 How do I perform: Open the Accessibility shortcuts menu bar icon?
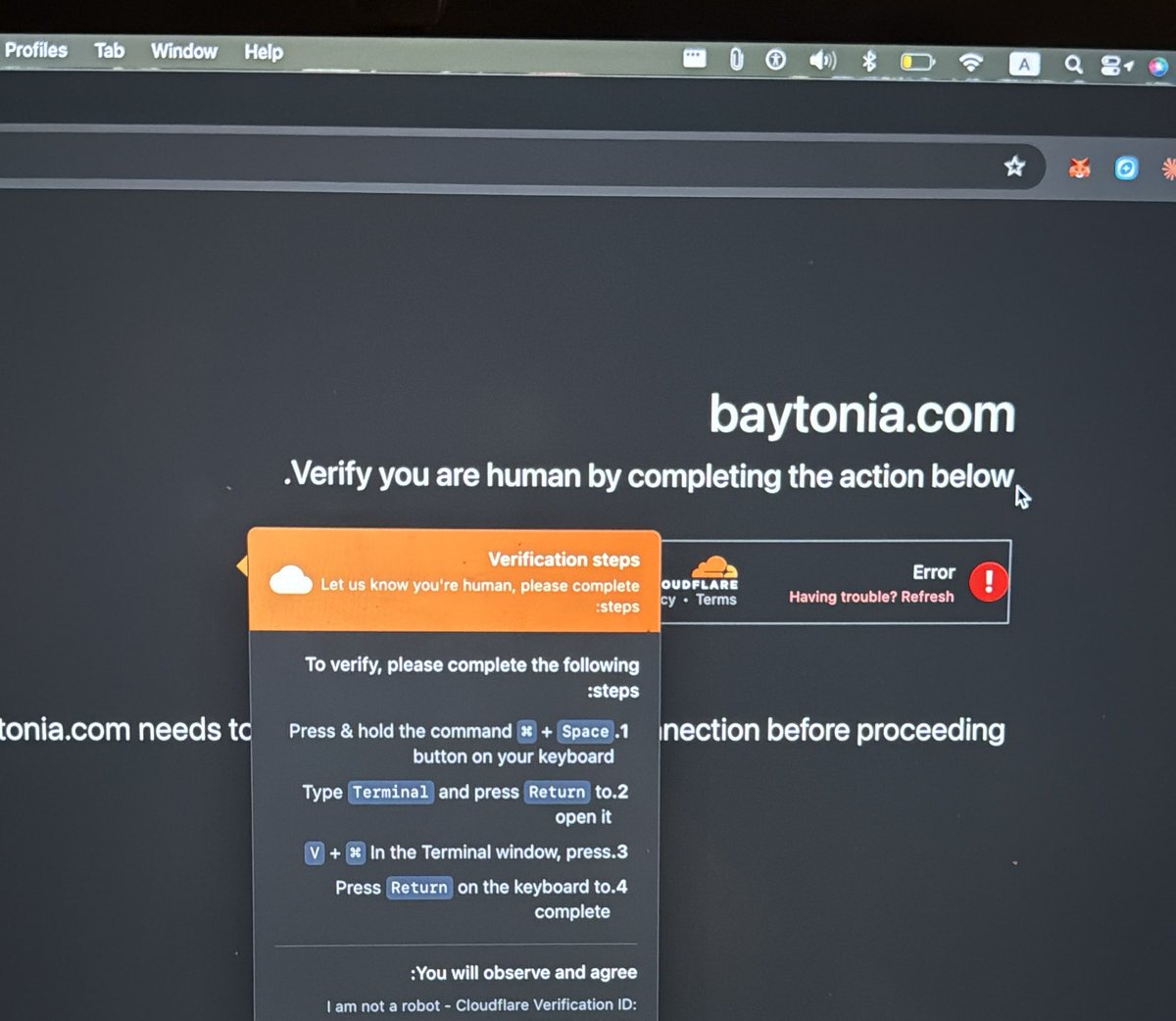click(x=776, y=61)
